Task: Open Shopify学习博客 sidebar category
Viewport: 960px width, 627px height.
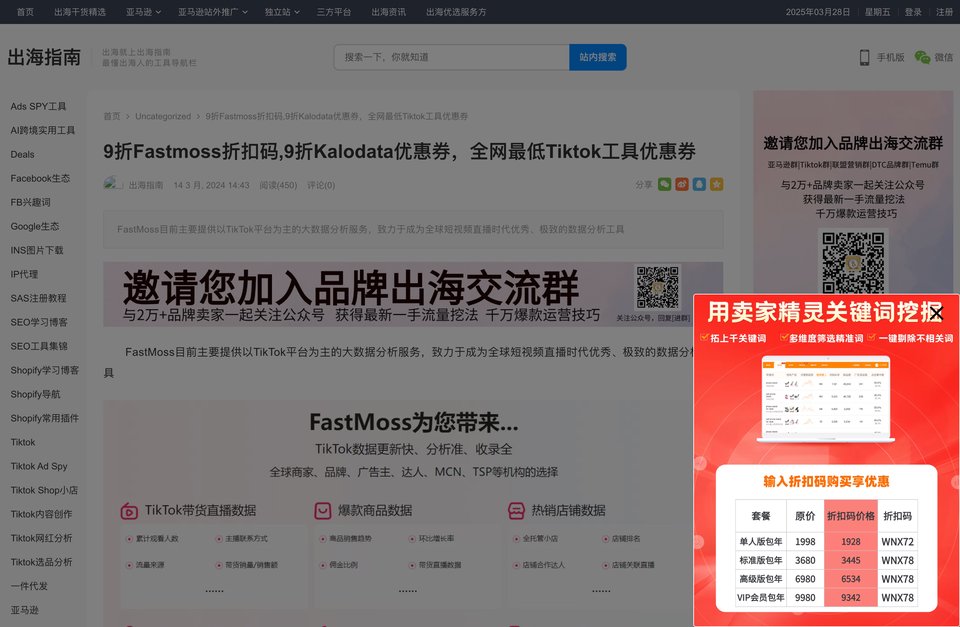Action: click(x=45, y=370)
